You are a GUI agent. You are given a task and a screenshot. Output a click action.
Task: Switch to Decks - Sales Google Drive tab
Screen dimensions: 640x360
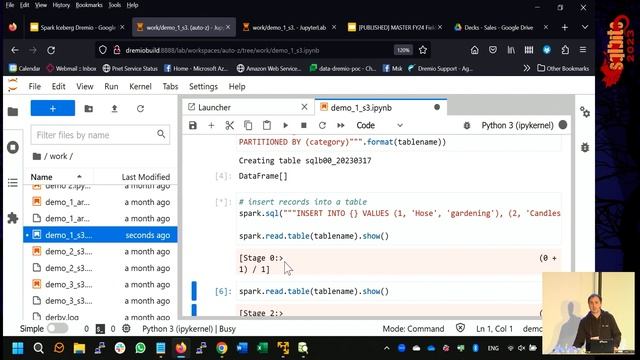pos(499,27)
